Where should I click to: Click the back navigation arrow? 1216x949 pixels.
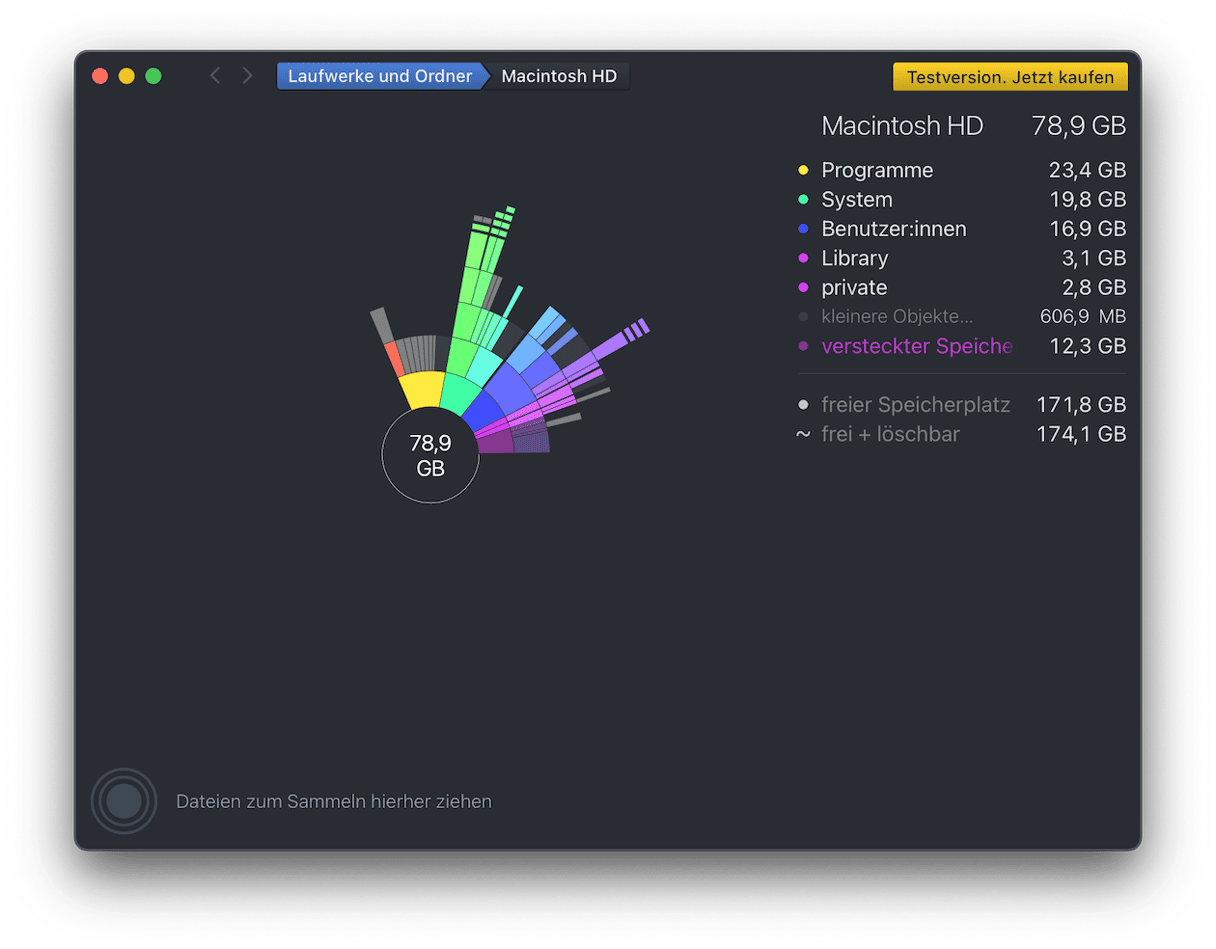pos(214,76)
